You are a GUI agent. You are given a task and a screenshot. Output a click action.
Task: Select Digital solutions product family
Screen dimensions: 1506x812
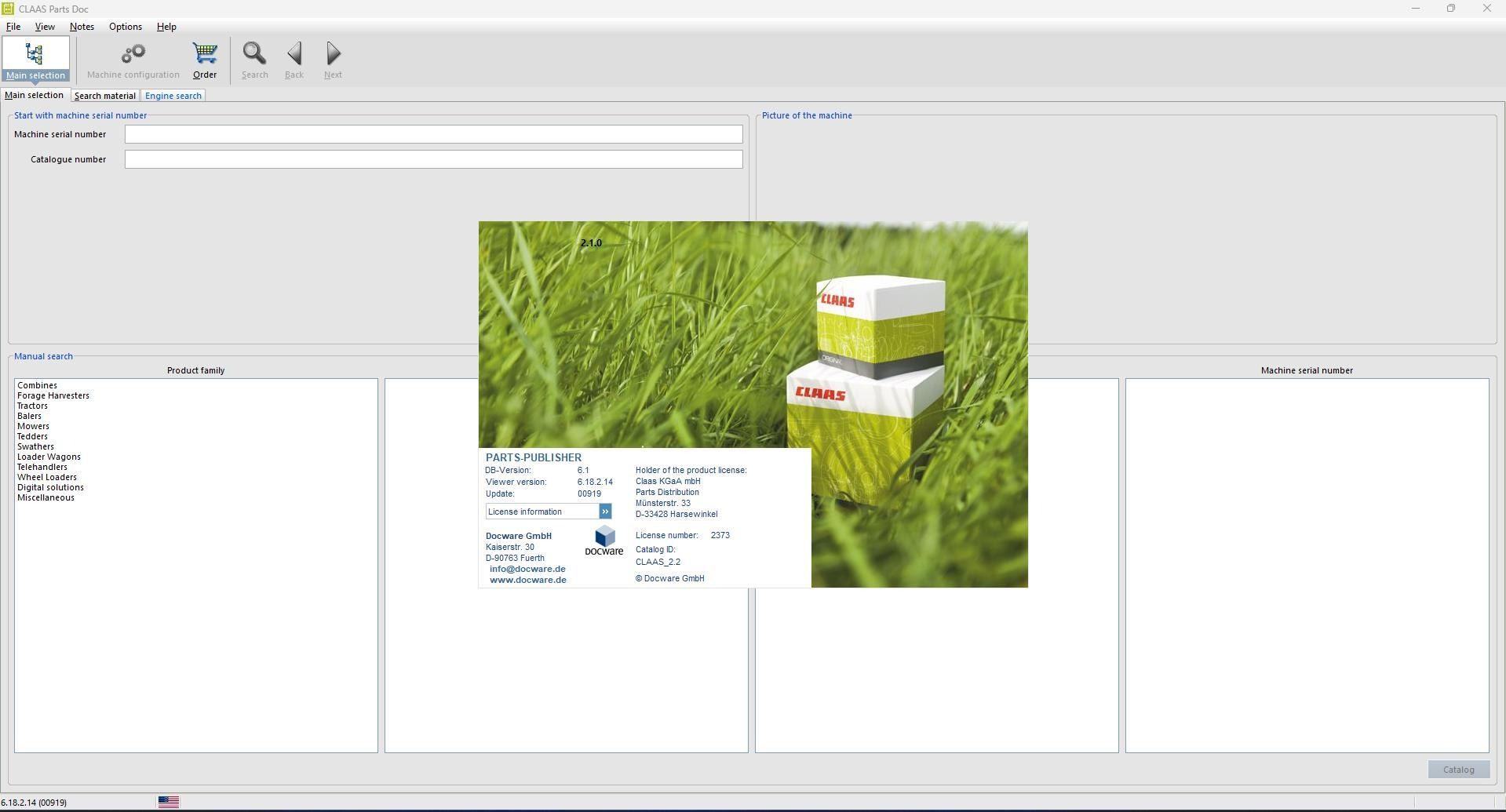click(50, 487)
